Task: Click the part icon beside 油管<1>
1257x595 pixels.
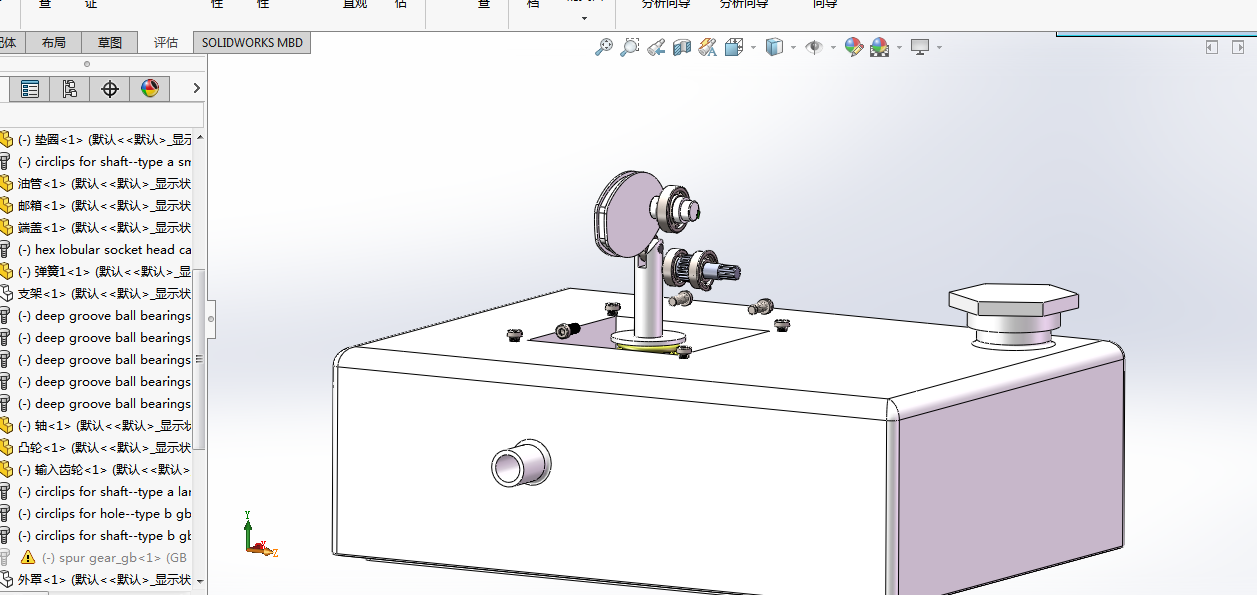Action: click(x=6, y=184)
